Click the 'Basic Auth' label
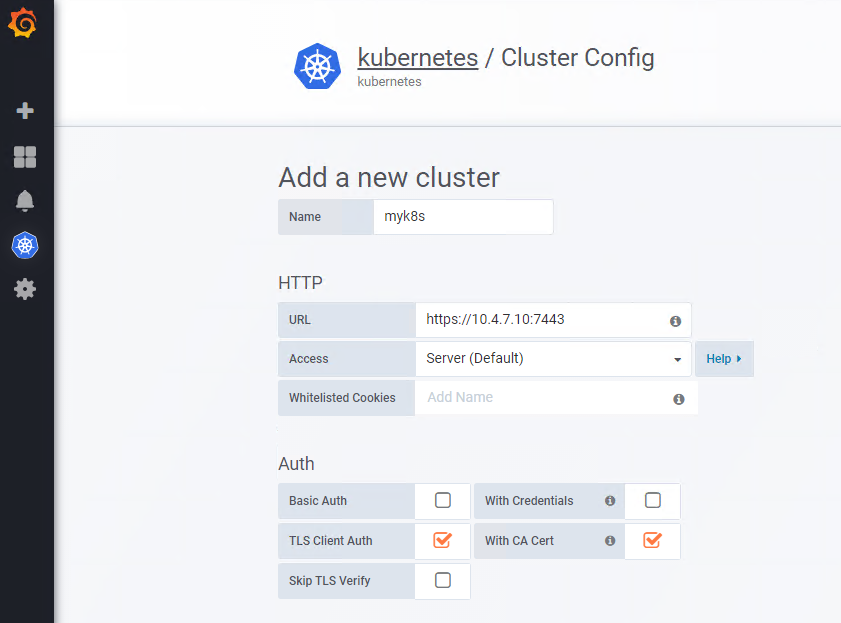 [x=318, y=500]
